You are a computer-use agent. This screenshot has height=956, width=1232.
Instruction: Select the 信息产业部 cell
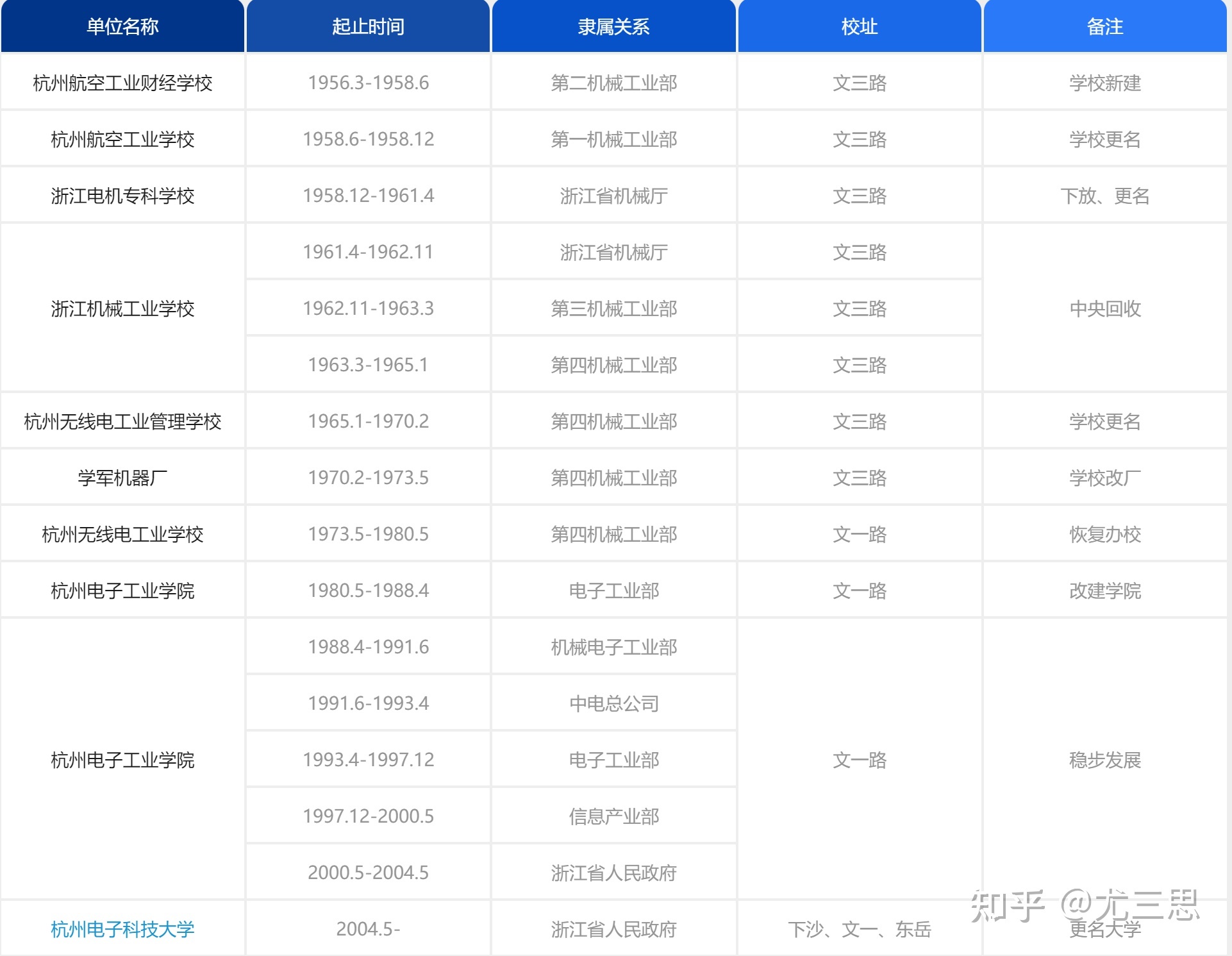pyautogui.click(x=614, y=816)
